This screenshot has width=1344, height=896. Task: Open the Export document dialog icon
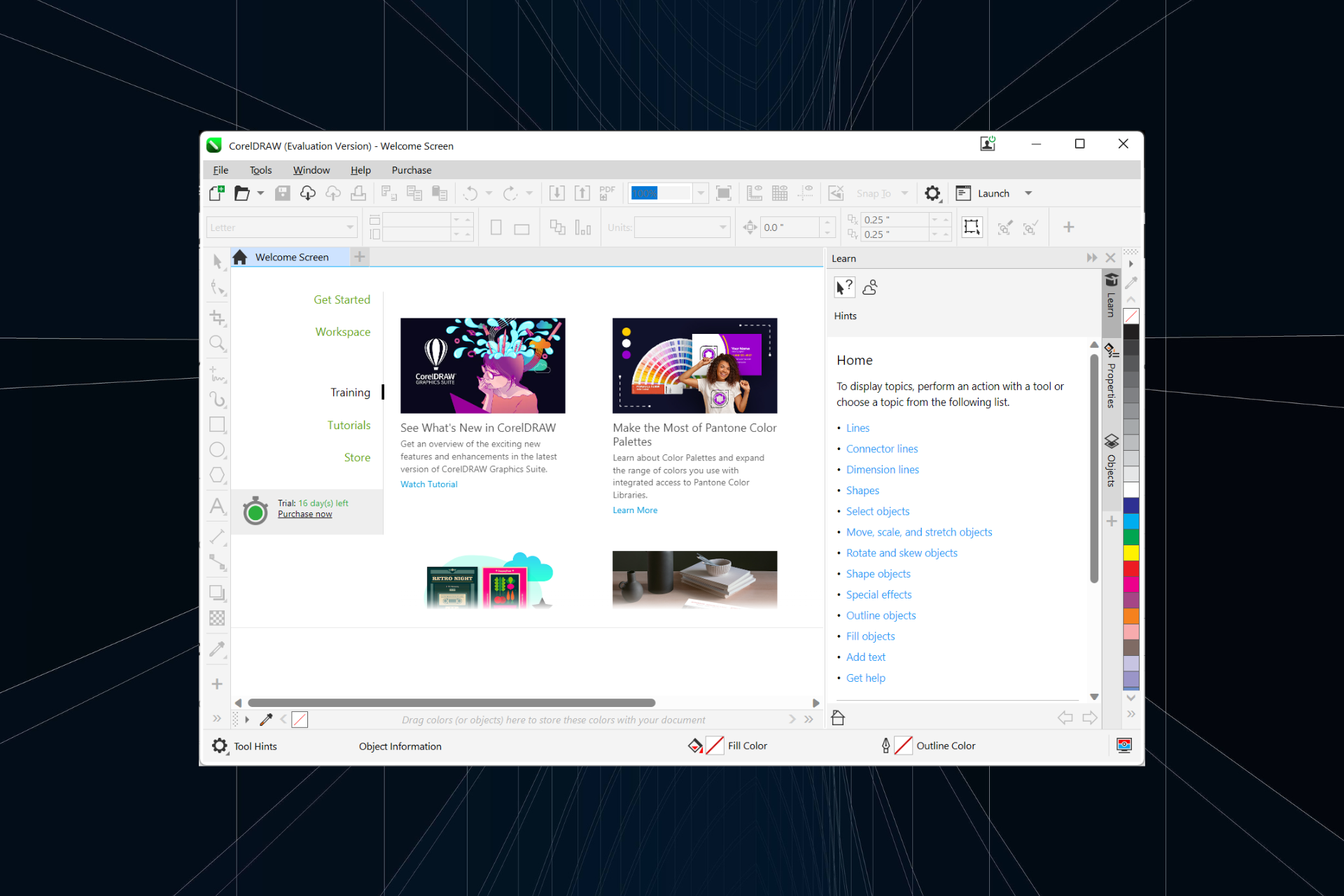582,193
